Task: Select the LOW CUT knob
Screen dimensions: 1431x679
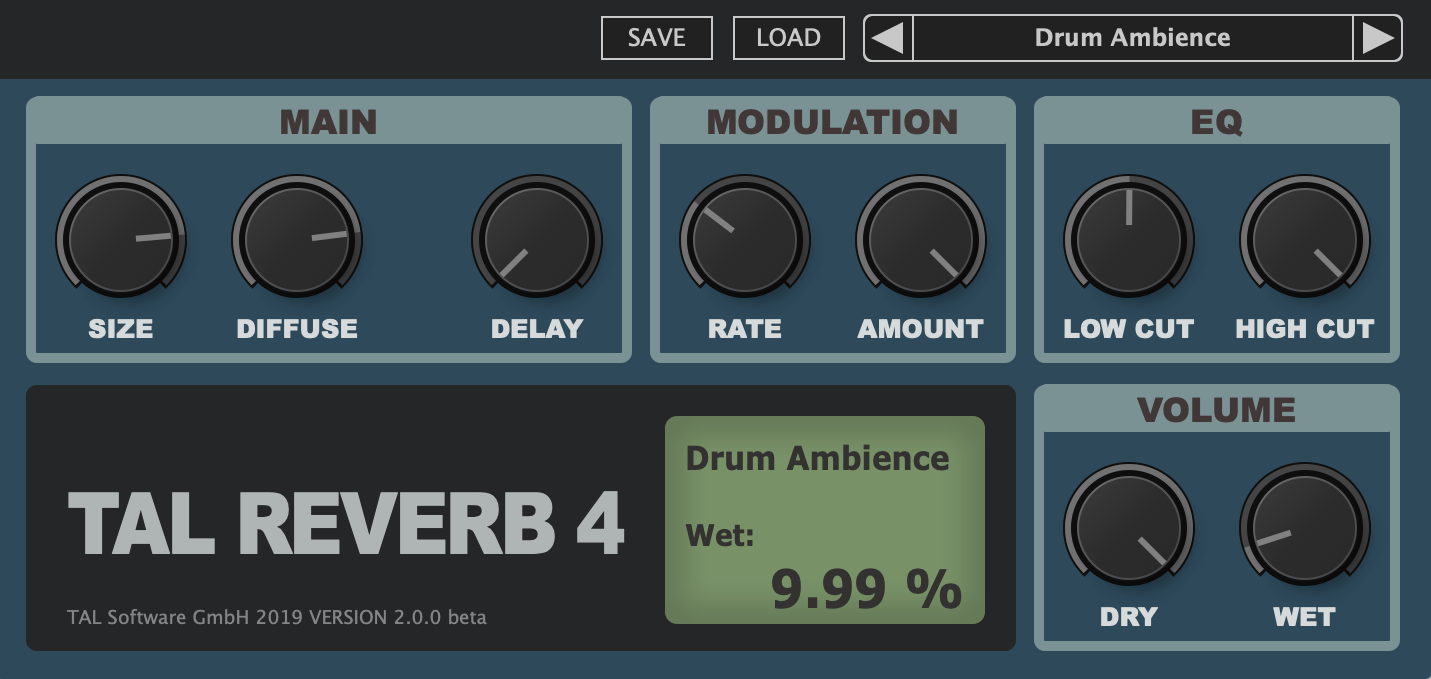Action: click(x=1129, y=239)
